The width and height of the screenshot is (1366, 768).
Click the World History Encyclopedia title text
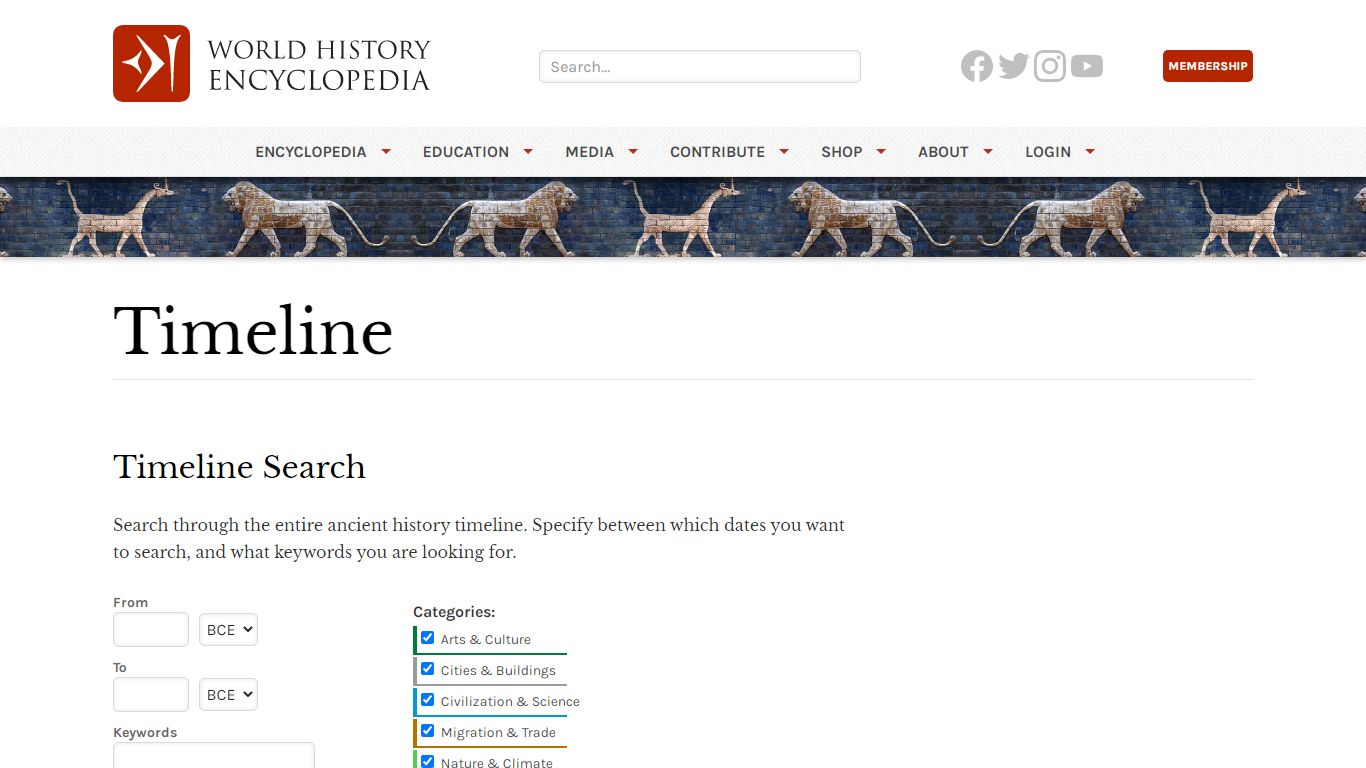point(319,65)
